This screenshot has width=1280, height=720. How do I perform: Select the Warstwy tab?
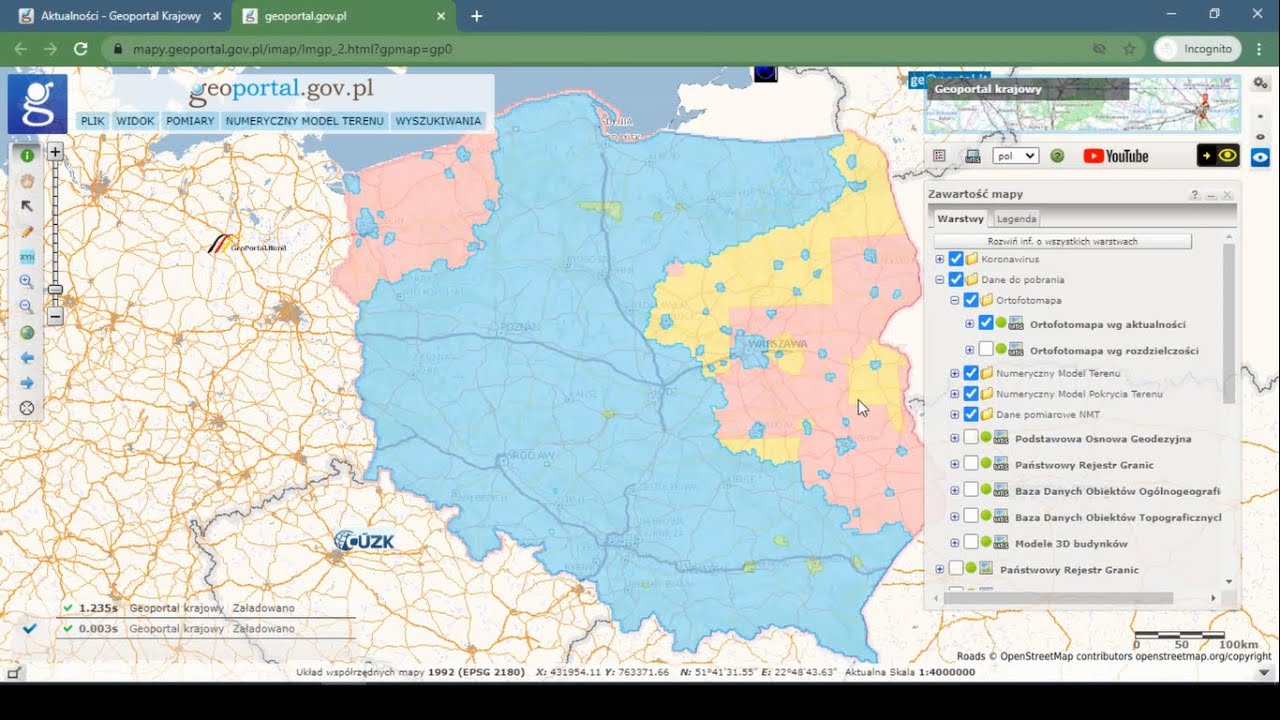pyautogui.click(x=960, y=218)
